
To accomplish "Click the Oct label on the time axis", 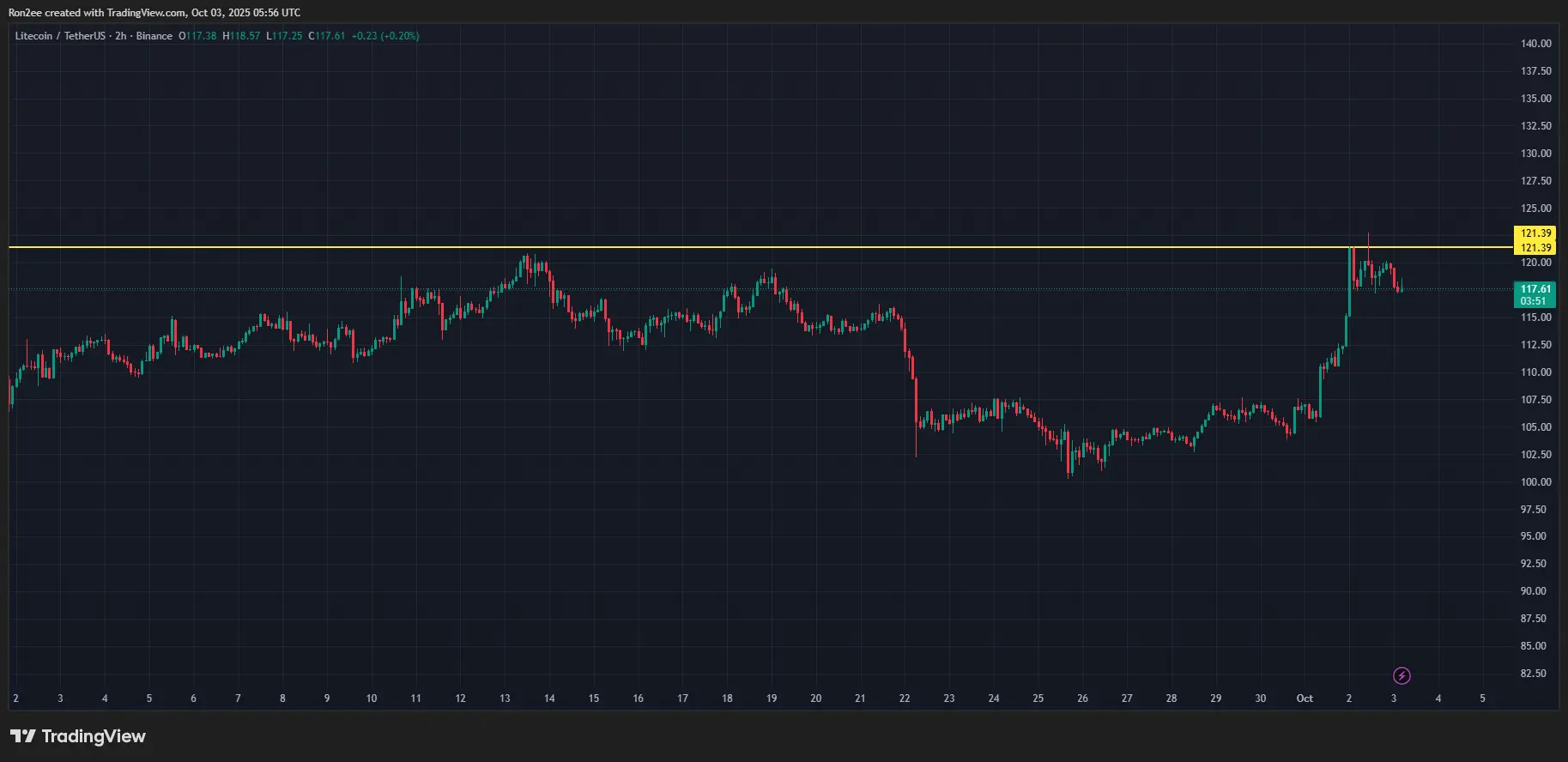I will (x=1304, y=698).
